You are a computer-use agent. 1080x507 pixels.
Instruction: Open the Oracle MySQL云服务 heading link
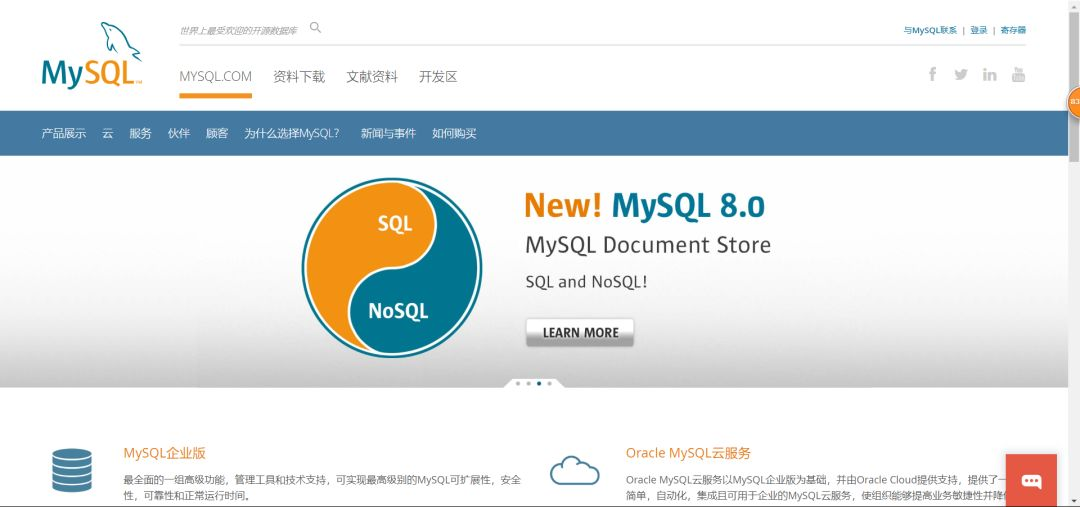(688, 453)
